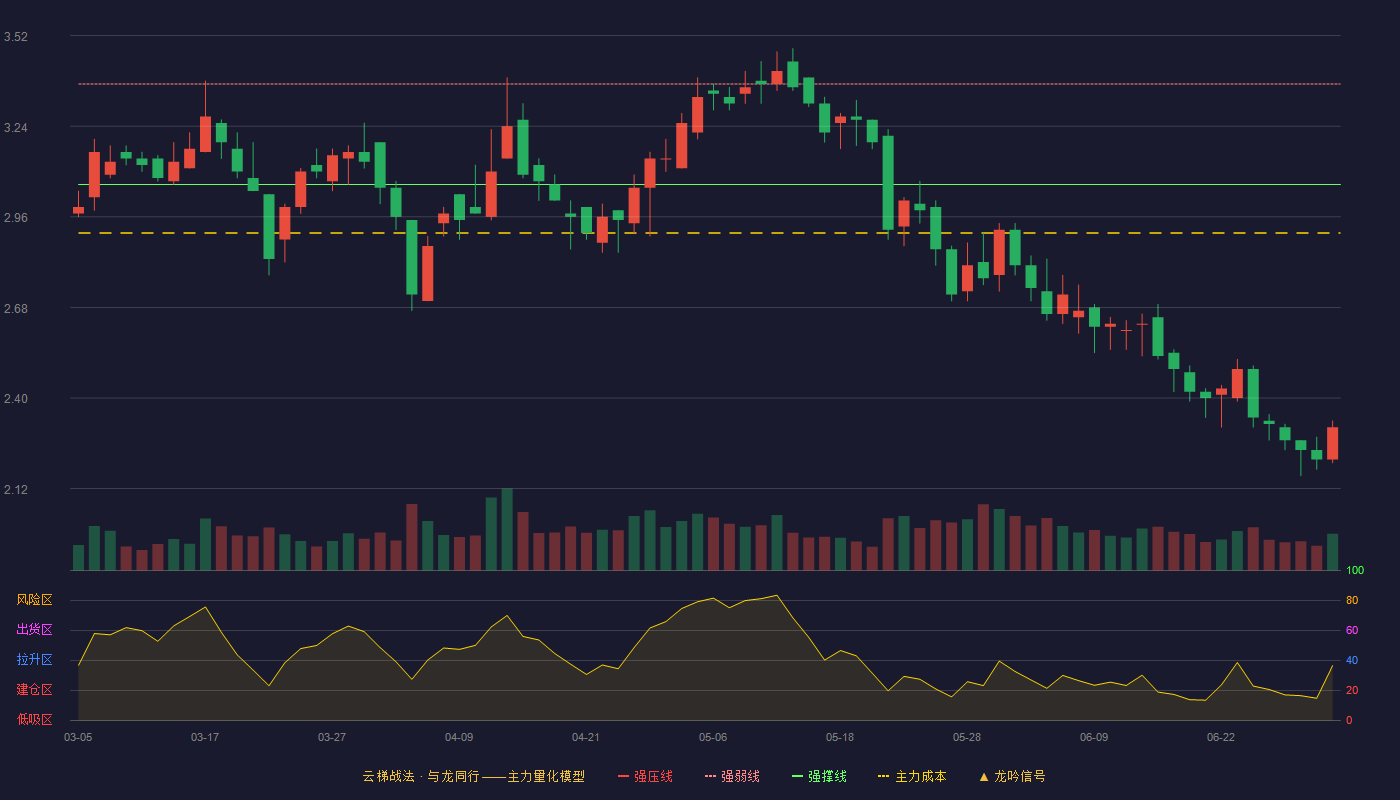Image resolution: width=1400 pixels, height=800 pixels.
Task: Click the 80 indicator scale value
Action: pyautogui.click(x=1352, y=600)
